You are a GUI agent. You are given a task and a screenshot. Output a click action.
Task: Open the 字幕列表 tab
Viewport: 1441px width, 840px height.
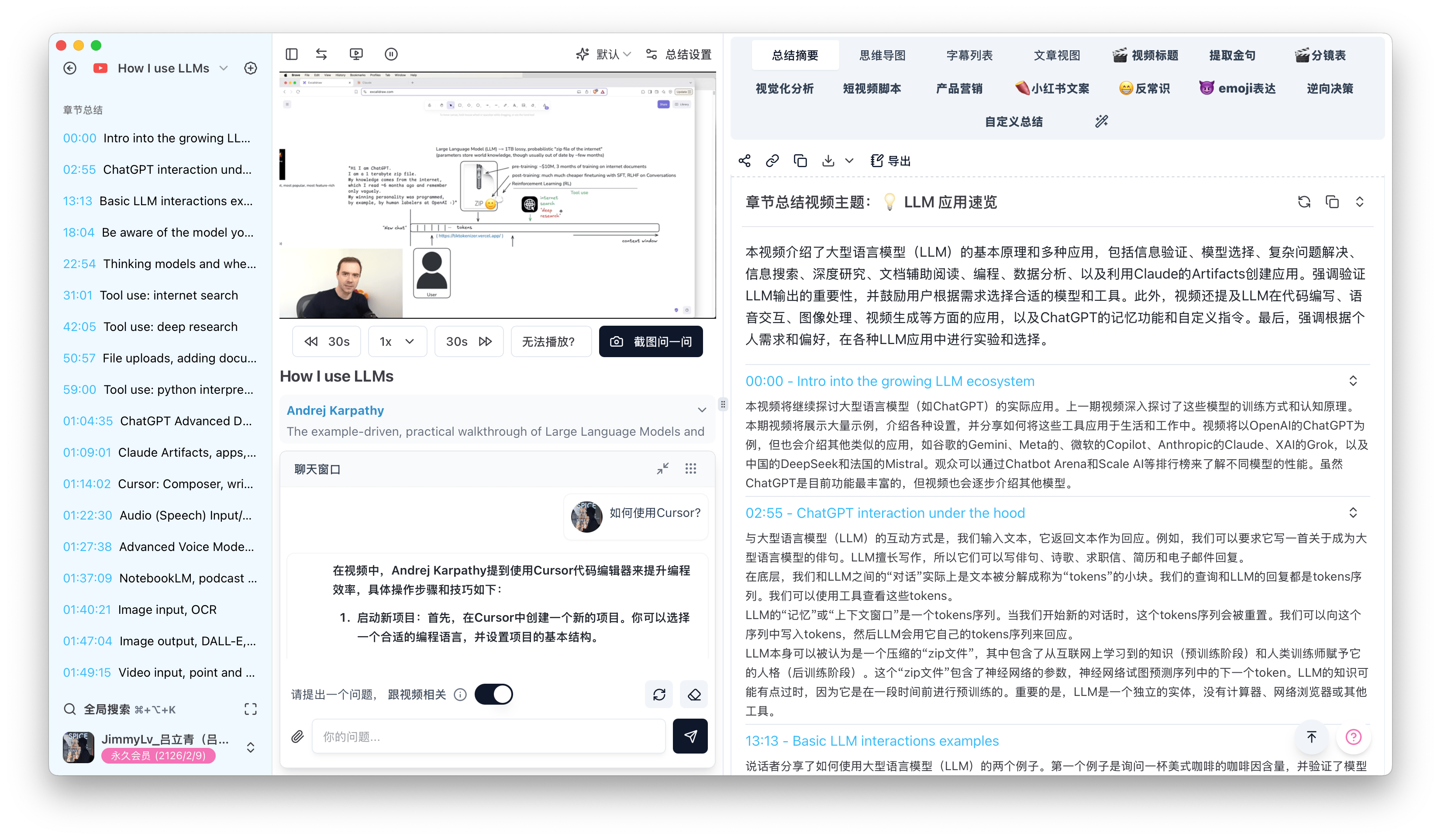coord(969,55)
